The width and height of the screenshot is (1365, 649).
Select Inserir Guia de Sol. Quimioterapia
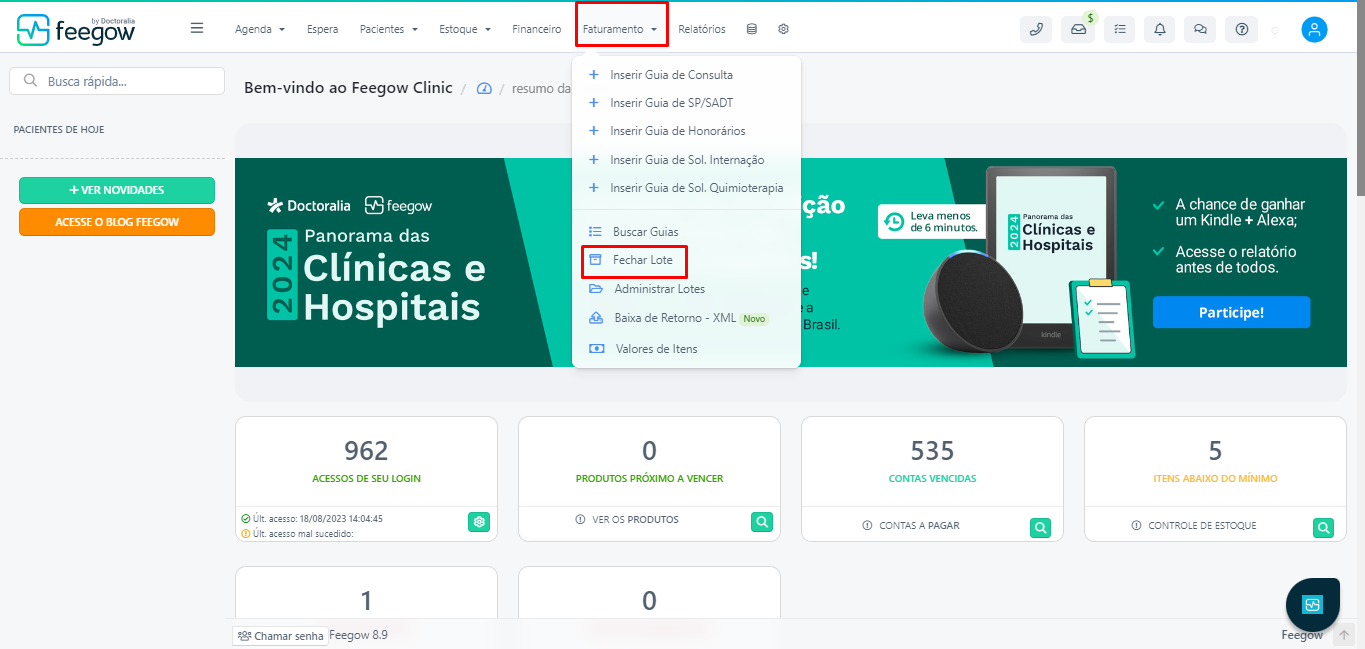687,188
